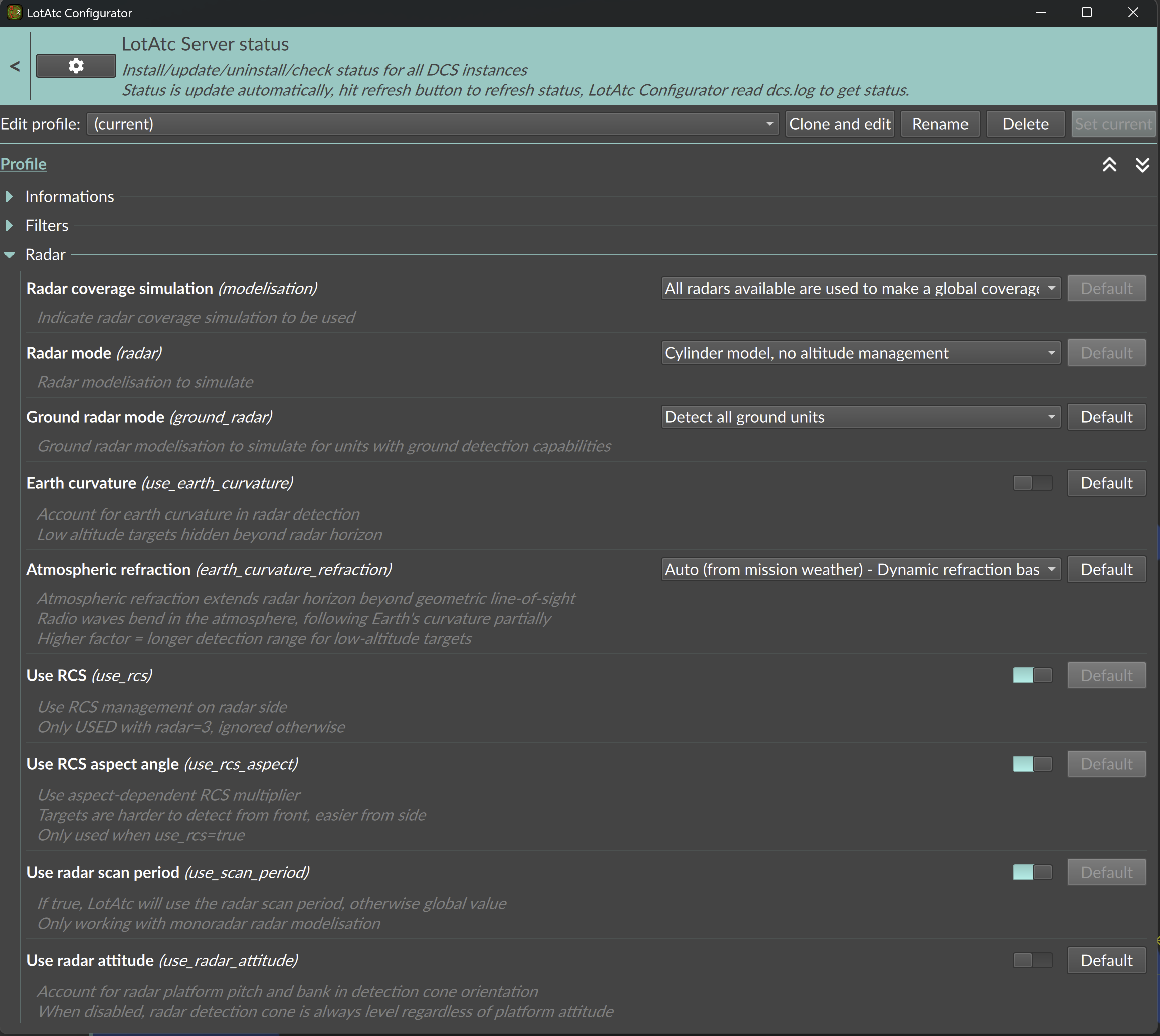Click the gear settings button in header
Image resolution: width=1160 pixels, height=1036 pixels.
click(x=76, y=66)
